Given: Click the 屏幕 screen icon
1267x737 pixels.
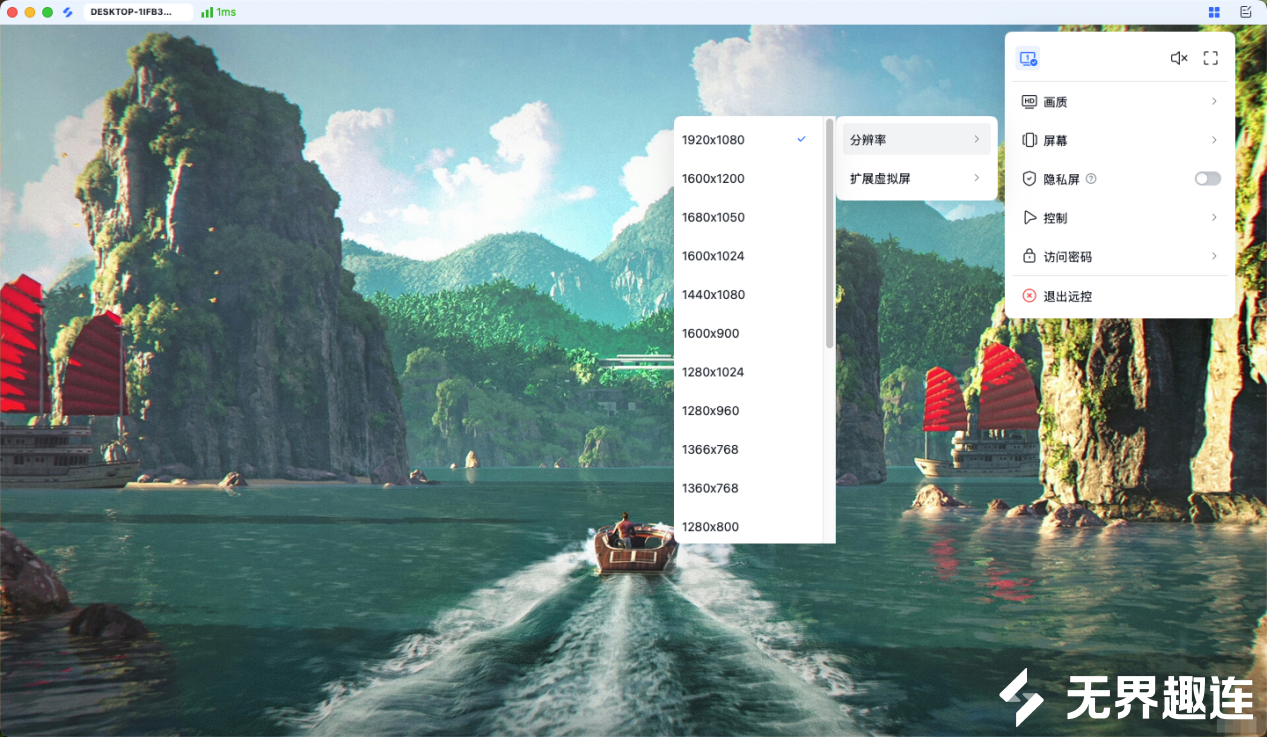Looking at the screenshot, I should point(1029,140).
